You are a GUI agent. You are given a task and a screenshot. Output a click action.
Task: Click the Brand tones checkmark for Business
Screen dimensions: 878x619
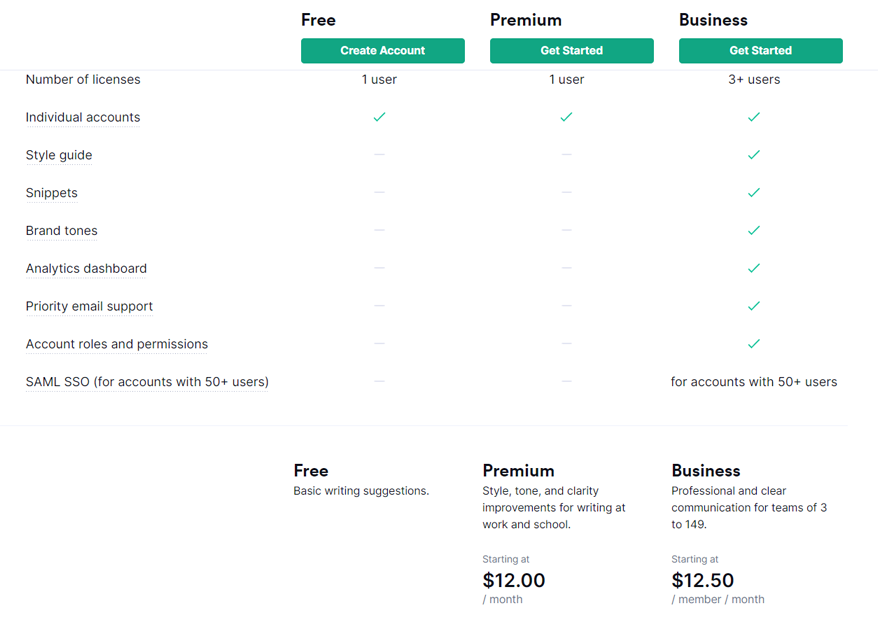[x=754, y=230]
